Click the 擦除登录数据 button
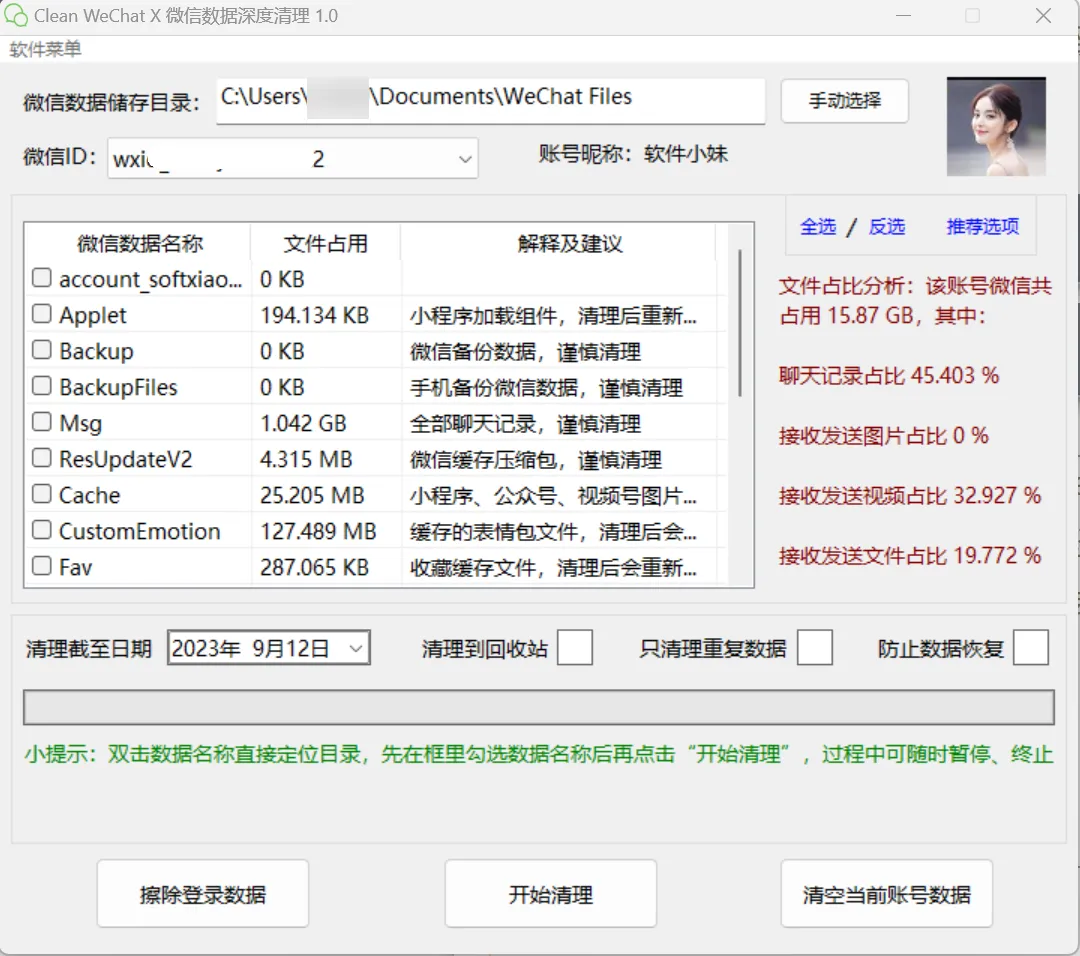This screenshot has height=956, width=1080. coord(202,894)
